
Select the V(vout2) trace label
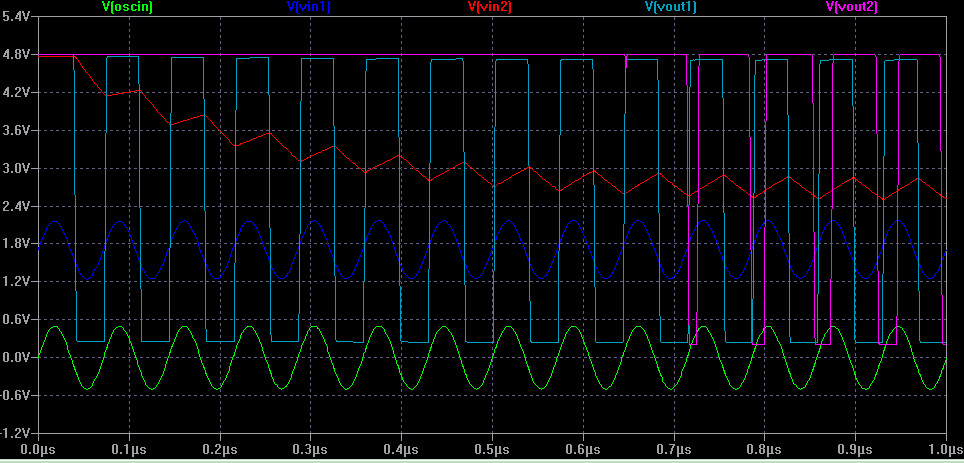[851, 7]
